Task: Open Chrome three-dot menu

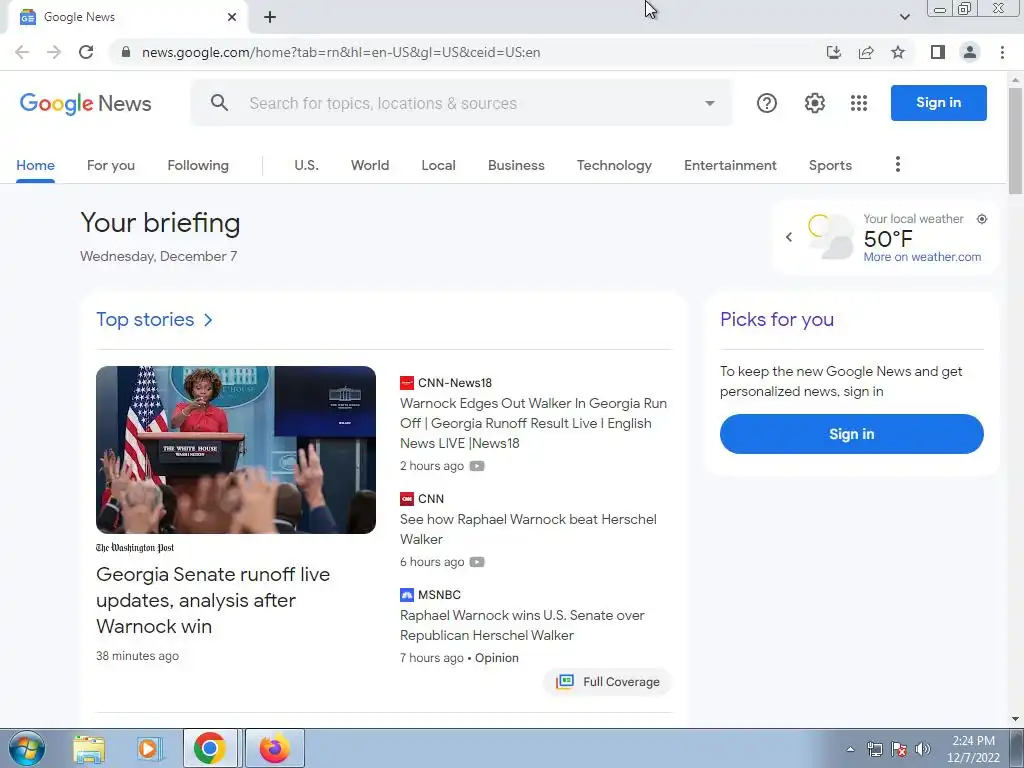Action: [x=1002, y=52]
